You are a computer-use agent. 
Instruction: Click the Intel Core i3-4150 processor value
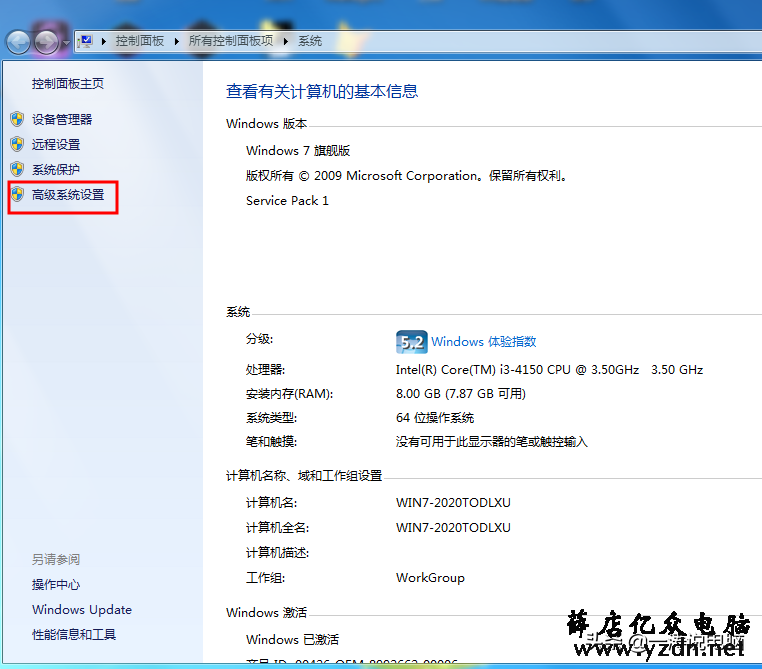(549, 370)
